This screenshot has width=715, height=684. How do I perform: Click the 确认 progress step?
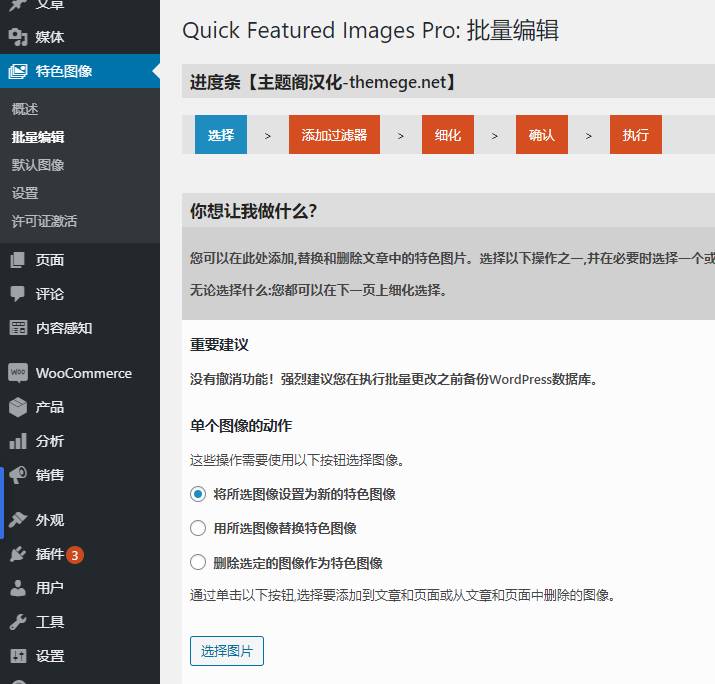[542, 135]
